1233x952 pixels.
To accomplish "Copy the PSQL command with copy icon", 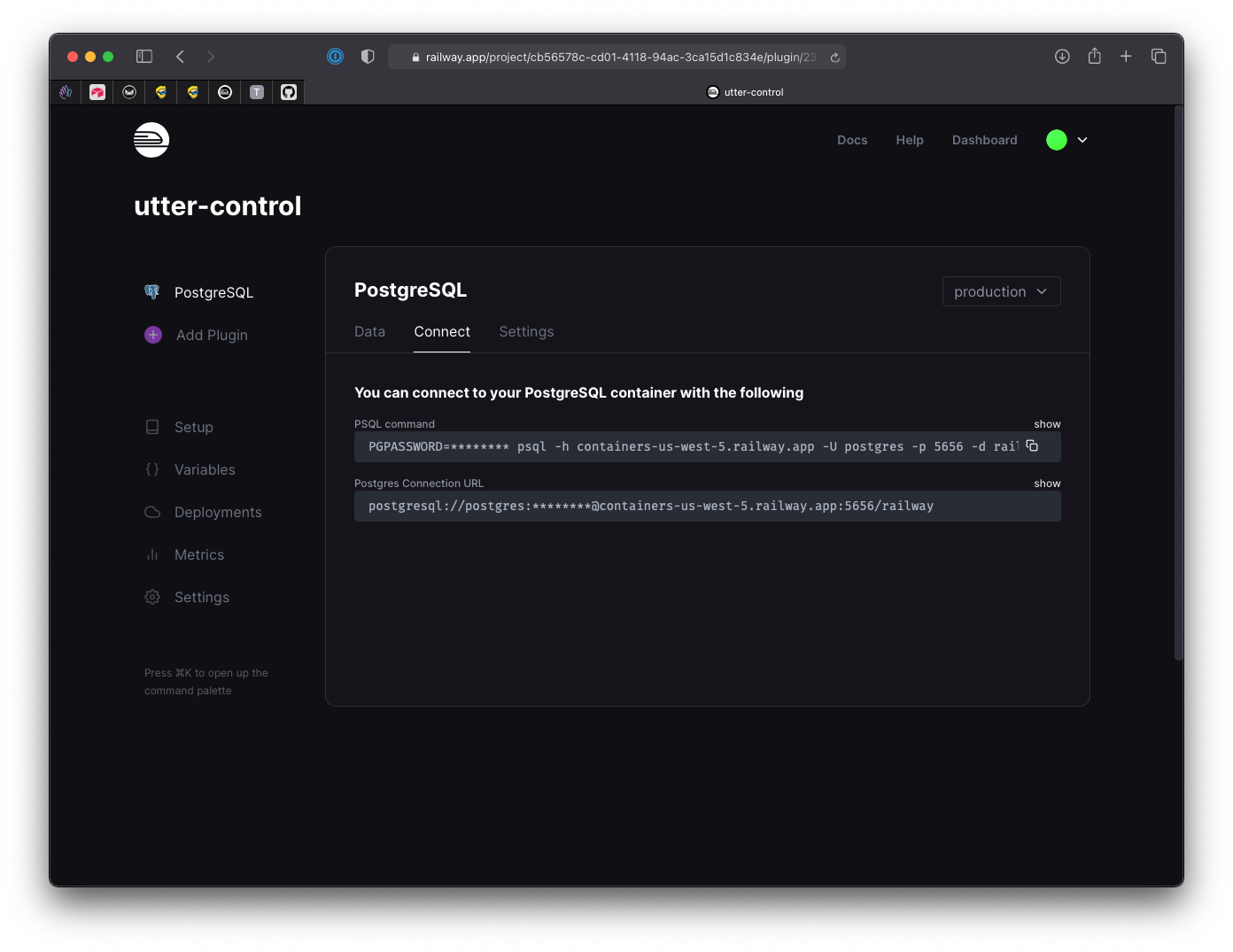I will tap(1032, 445).
